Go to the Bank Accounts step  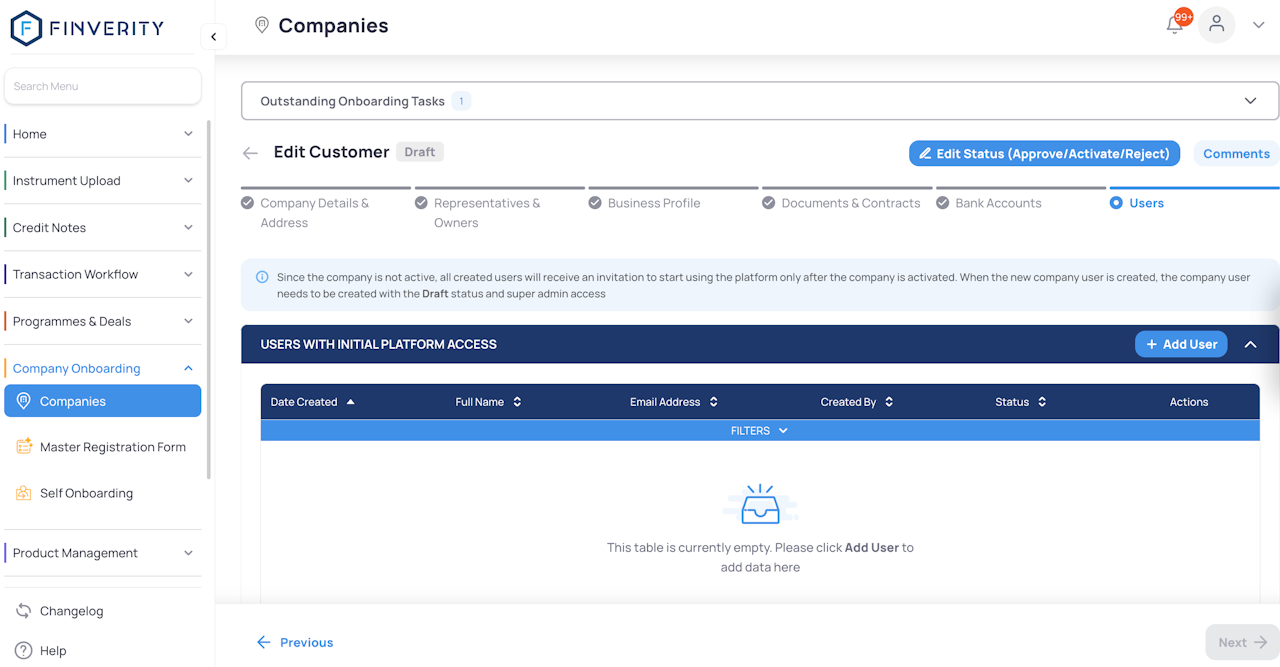pos(997,203)
